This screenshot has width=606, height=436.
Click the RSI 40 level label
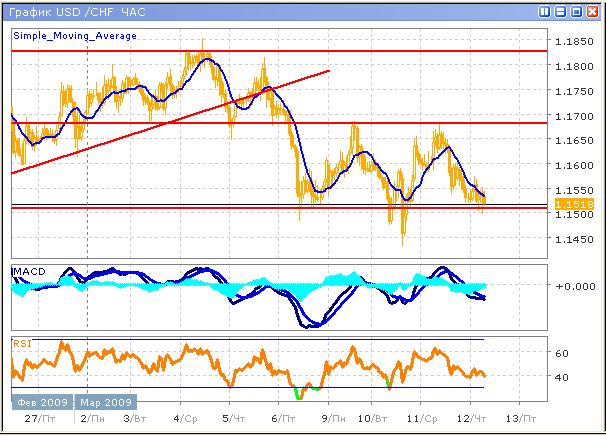[562, 377]
